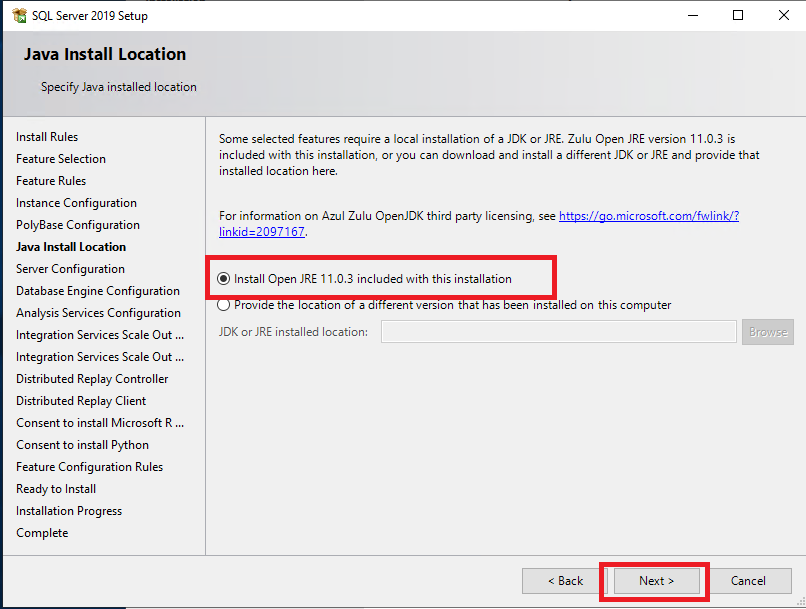Minimize the SQL Server 2019 Setup window

[x=693, y=15]
